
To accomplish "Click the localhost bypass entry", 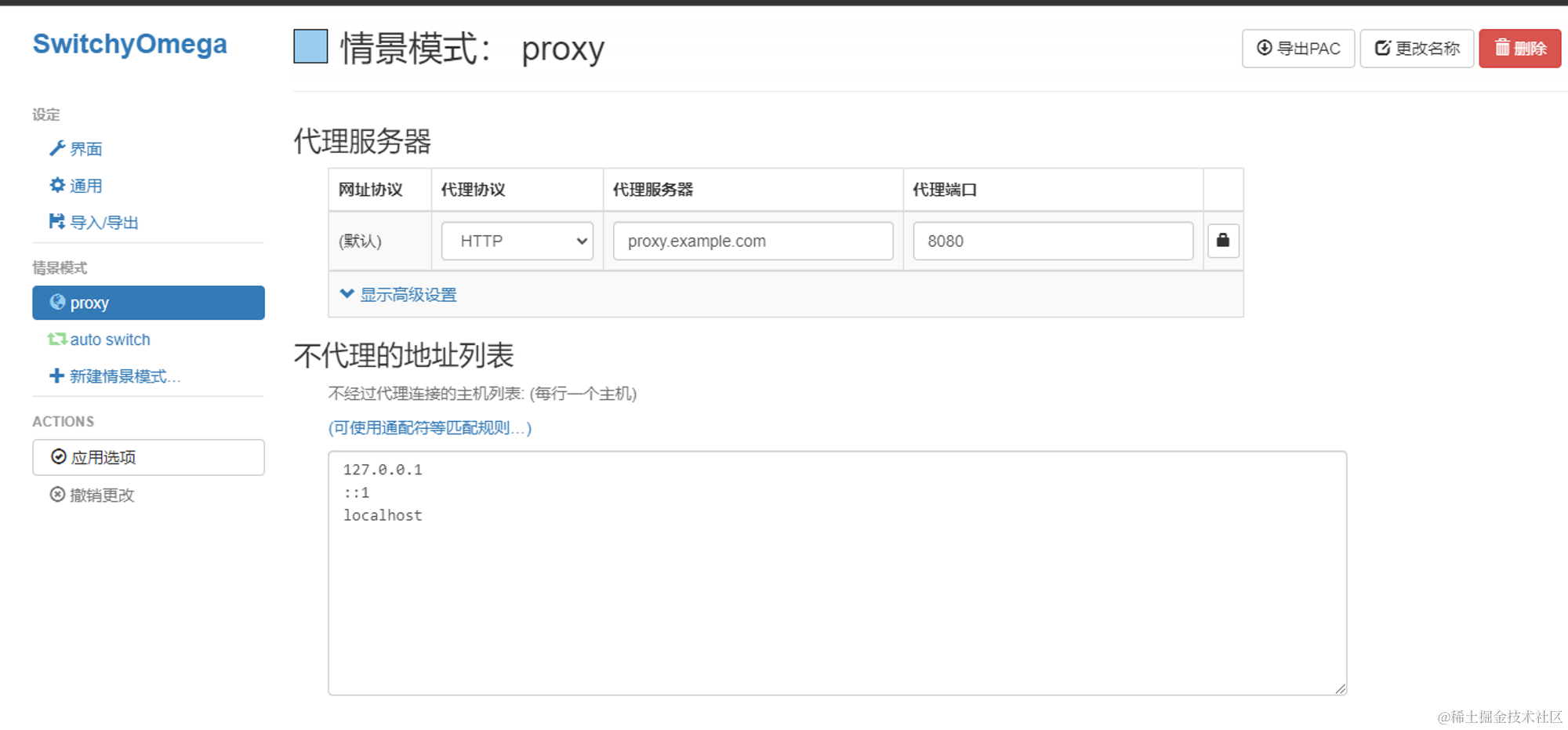I will (383, 515).
